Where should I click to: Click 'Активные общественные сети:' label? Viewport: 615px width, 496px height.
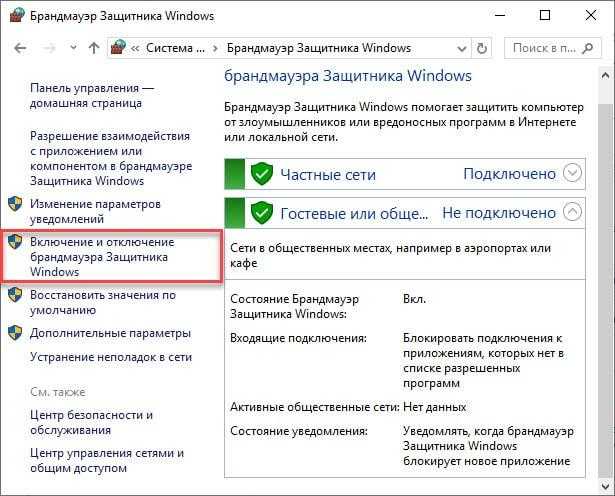pos(315,407)
